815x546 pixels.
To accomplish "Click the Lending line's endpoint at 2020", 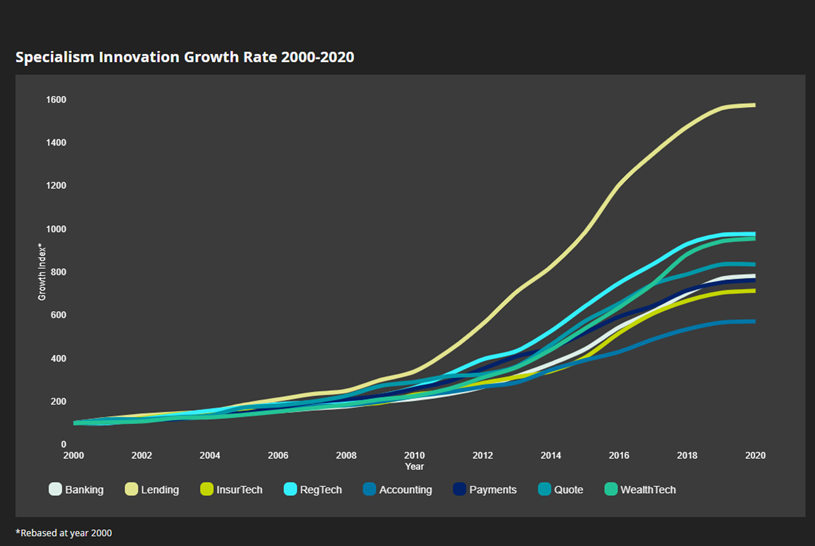I will pos(754,105).
